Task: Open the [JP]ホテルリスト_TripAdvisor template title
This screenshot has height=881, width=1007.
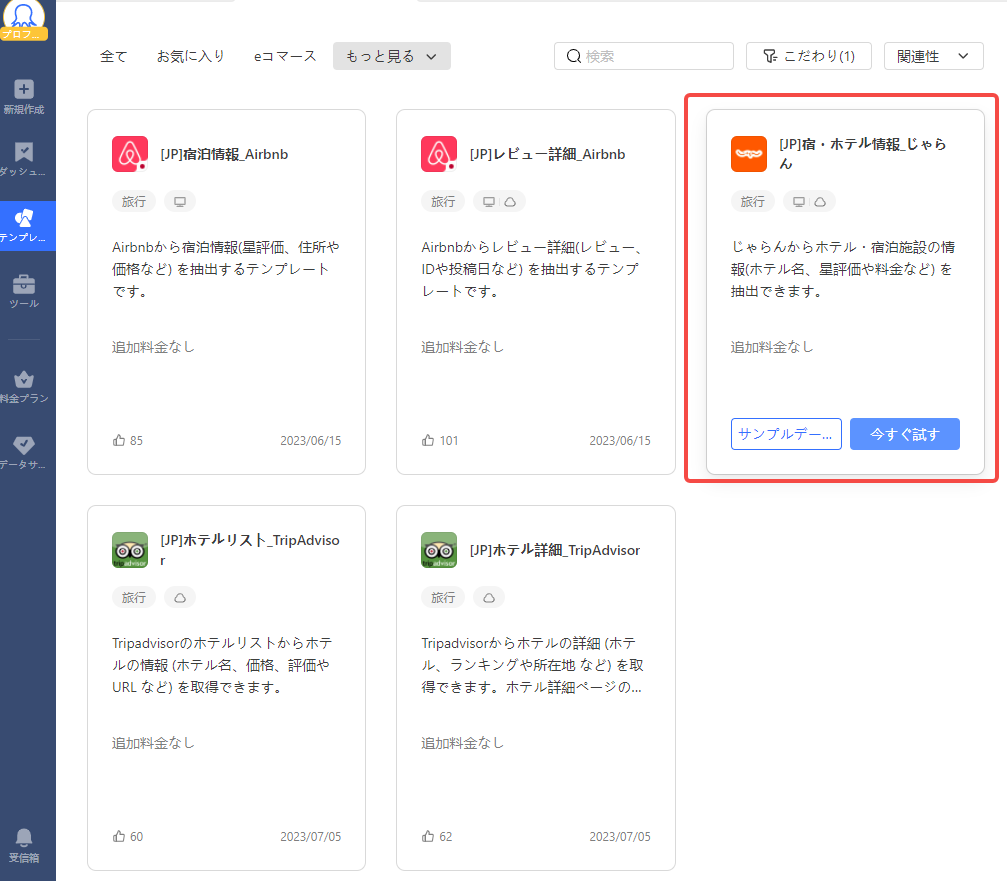Action: click(250, 550)
